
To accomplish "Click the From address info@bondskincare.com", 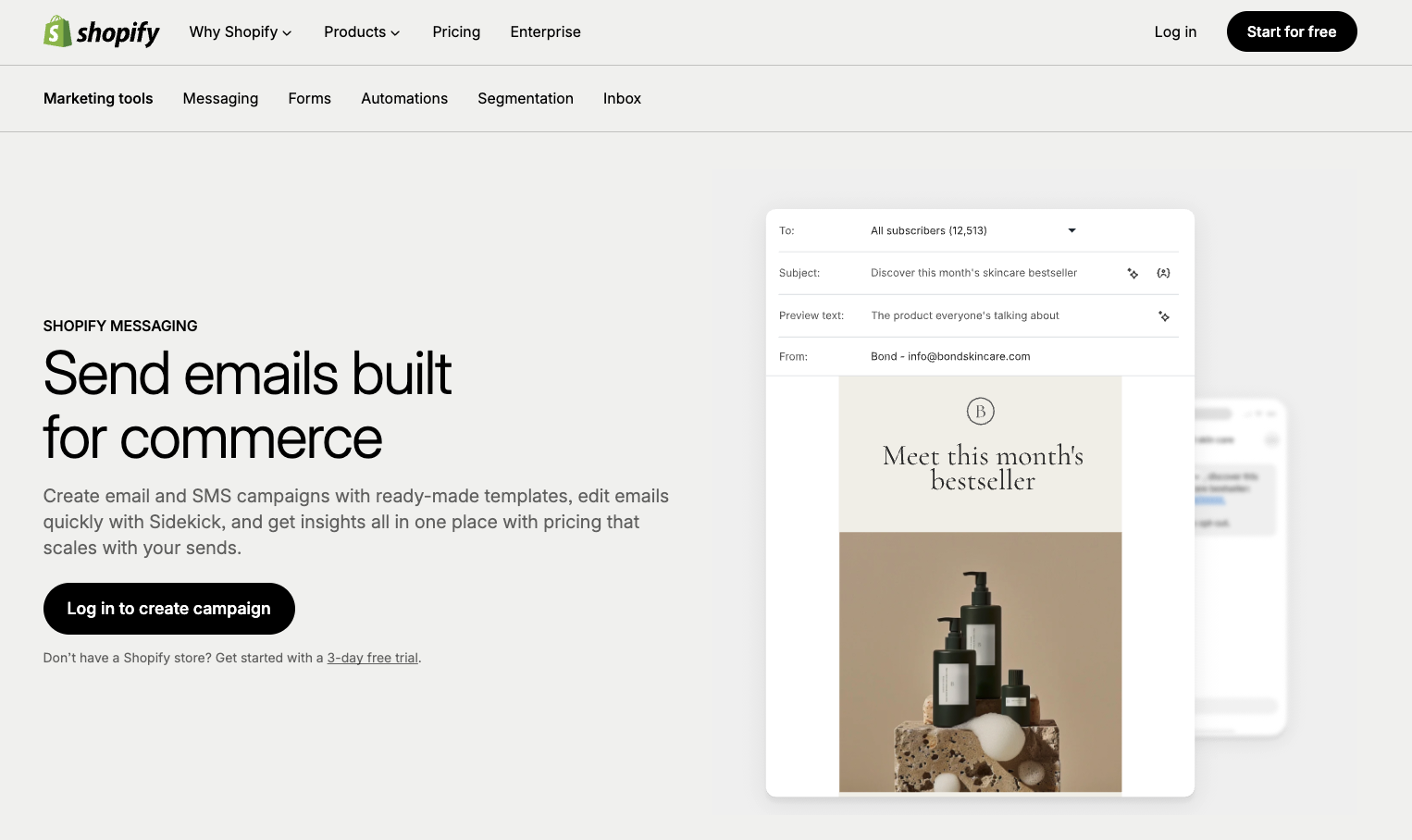I will coord(969,356).
